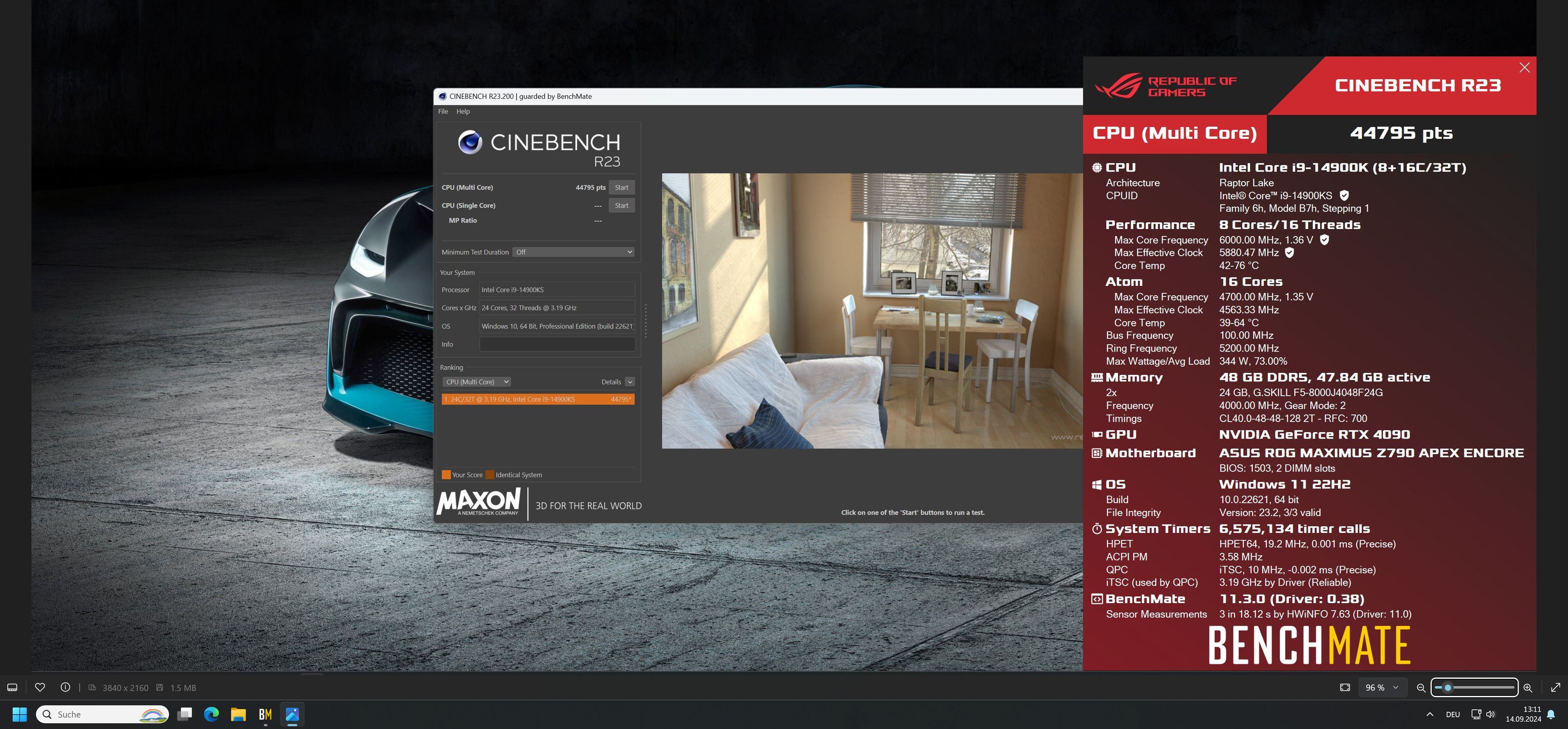1568x729 pixels.
Task: Open File Explorer from the taskbar
Action: click(238, 714)
